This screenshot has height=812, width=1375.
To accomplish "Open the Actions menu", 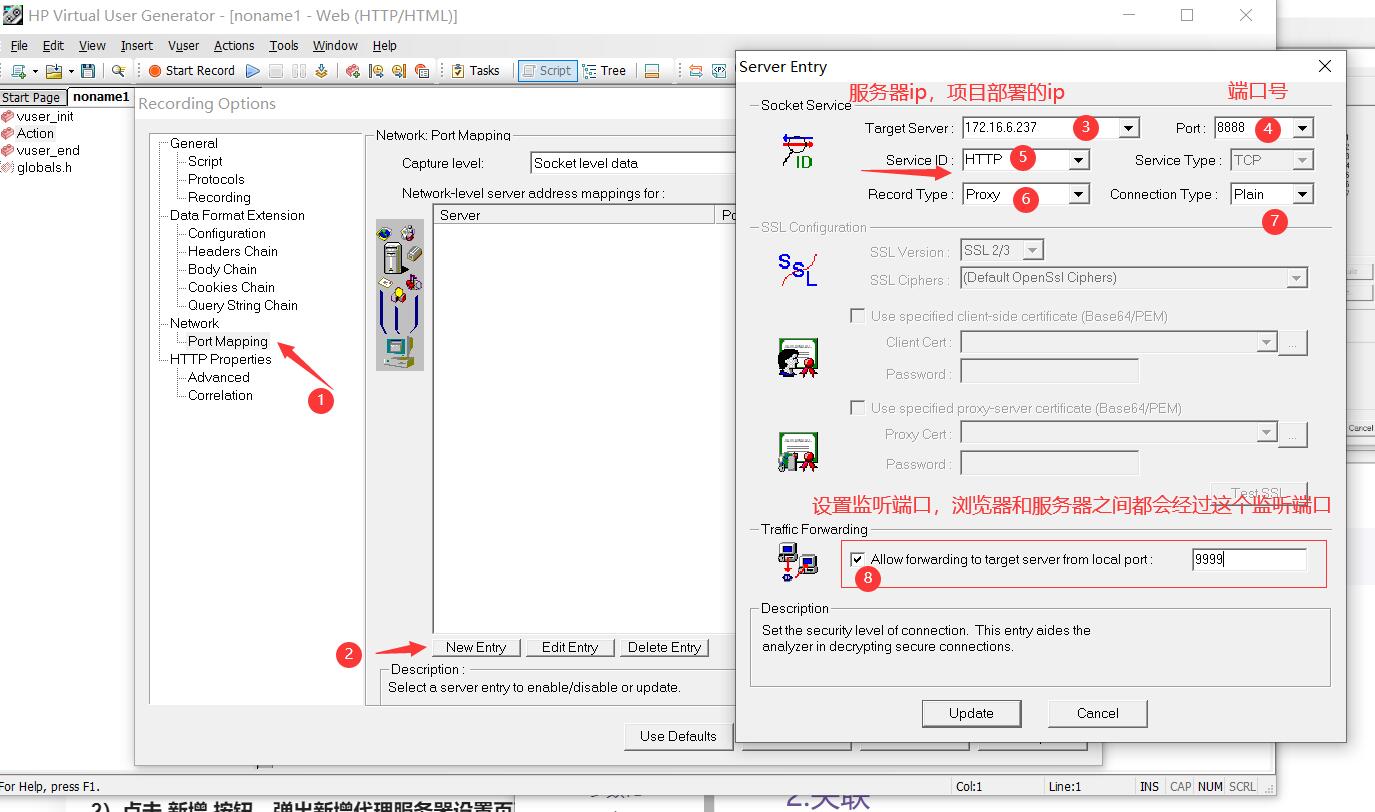I will pyautogui.click(x=234, y=45).
